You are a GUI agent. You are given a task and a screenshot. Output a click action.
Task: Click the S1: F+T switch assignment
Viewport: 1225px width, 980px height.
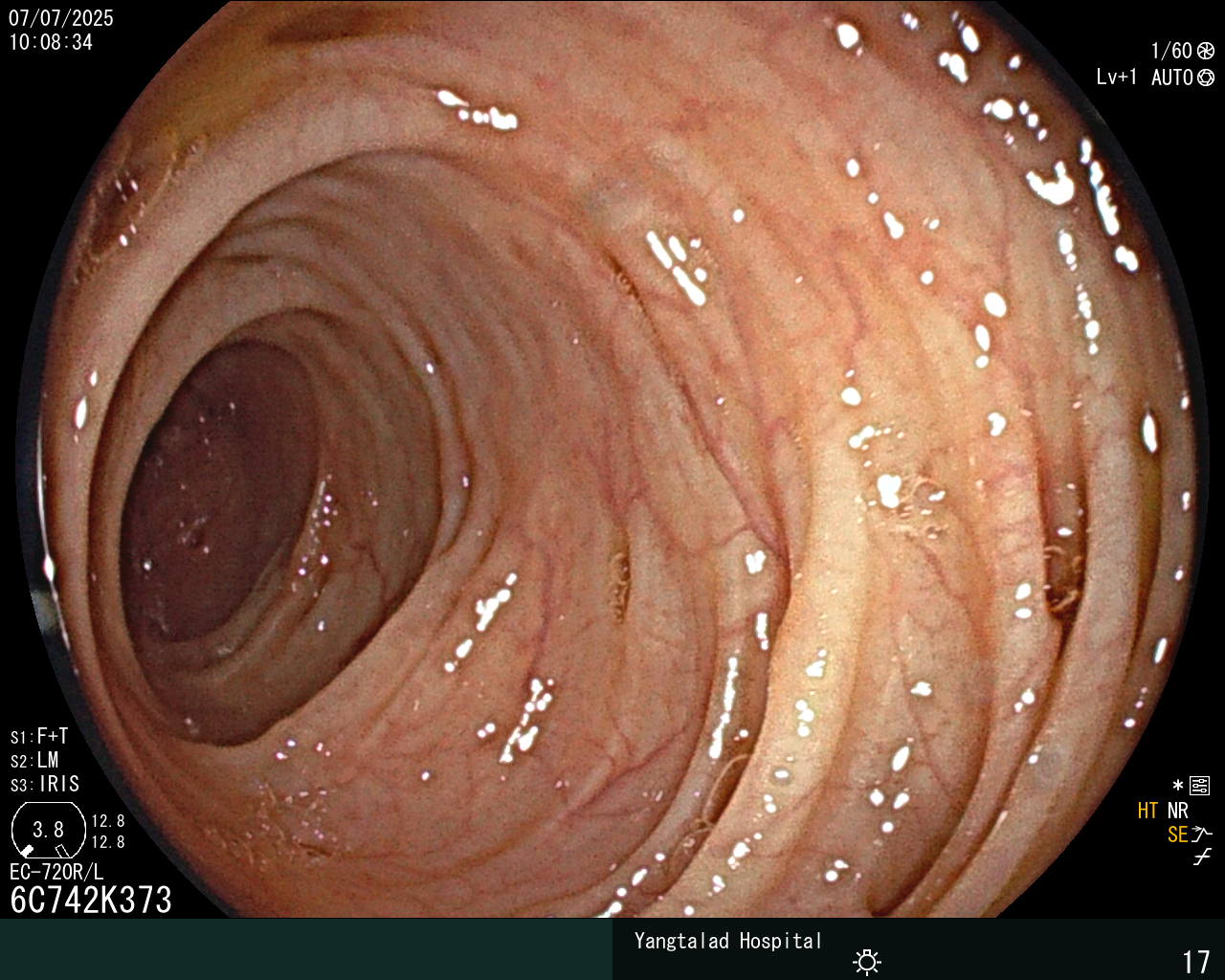(39, 736)
